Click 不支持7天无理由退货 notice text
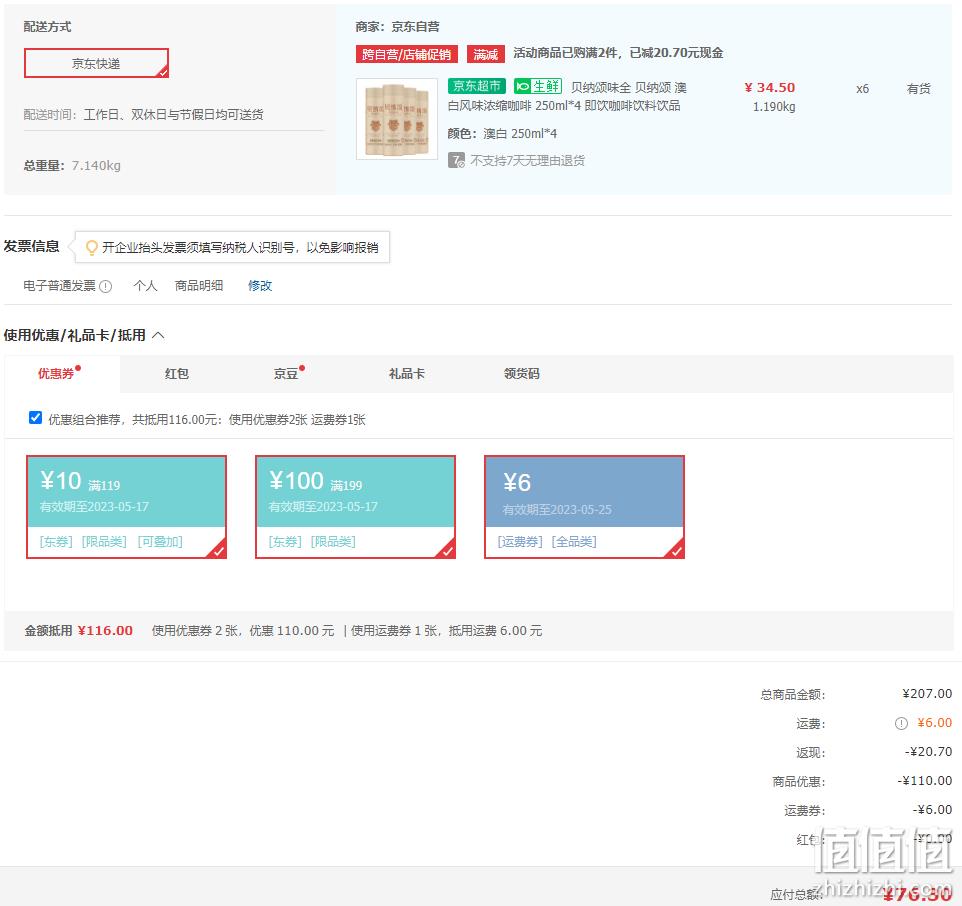Image resolution: width=962 pixels, height=906 pixels. pos(528,161)
